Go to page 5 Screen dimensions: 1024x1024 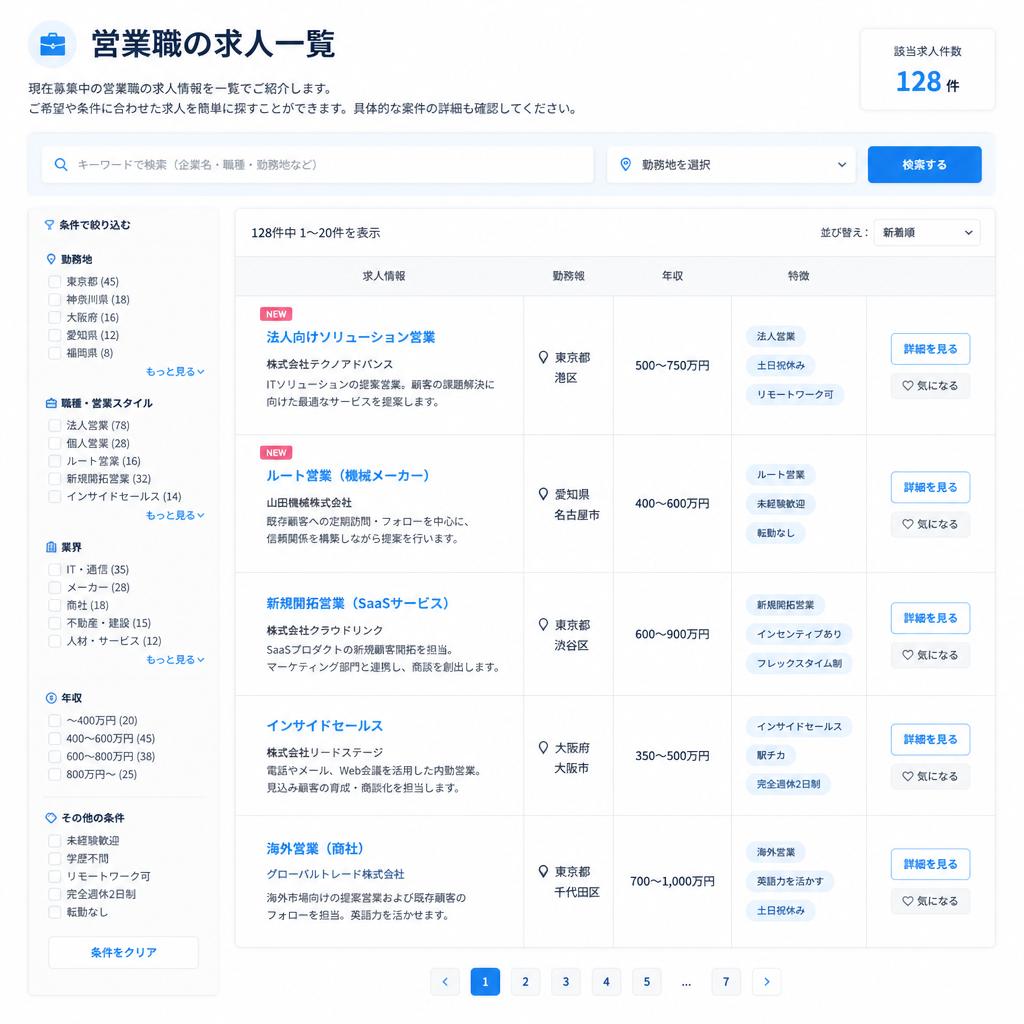[x=647, y=982]
